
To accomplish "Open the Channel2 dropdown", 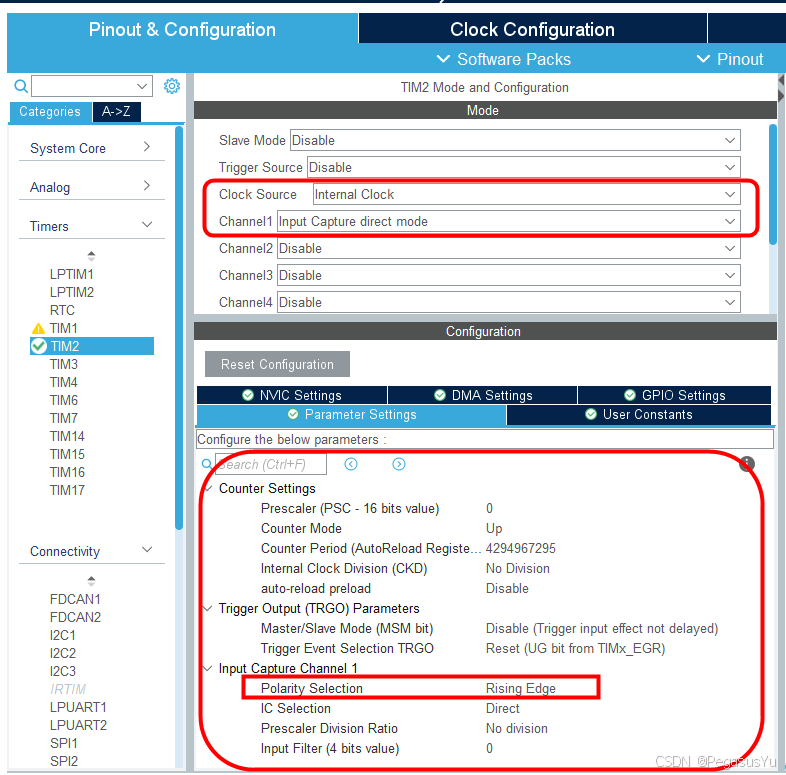I will pyautogui.click(x=509, y=249).
